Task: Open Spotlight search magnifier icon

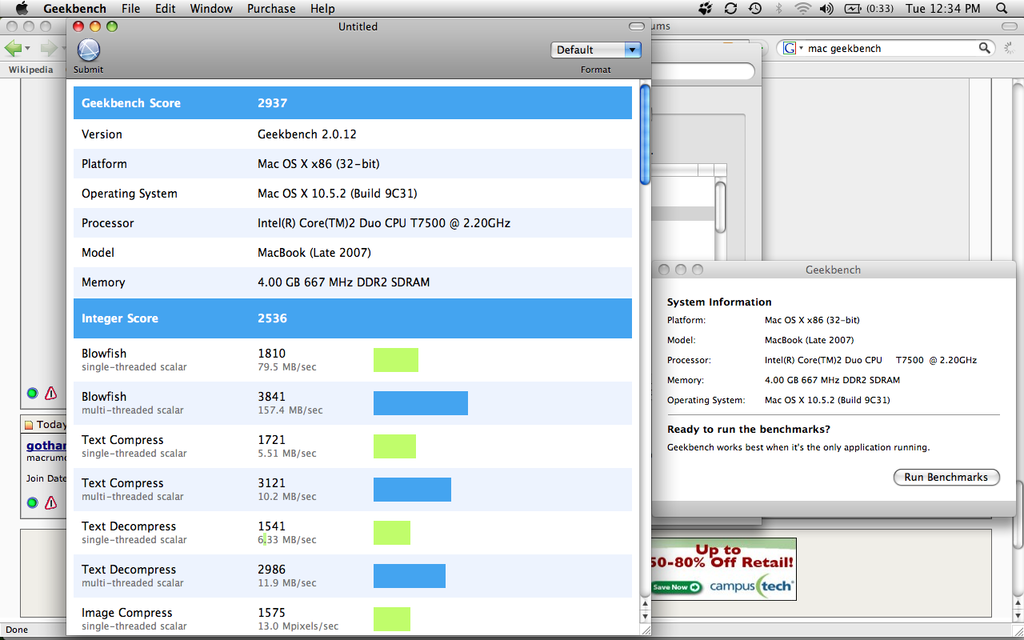Action: [x=1002, y=8]
